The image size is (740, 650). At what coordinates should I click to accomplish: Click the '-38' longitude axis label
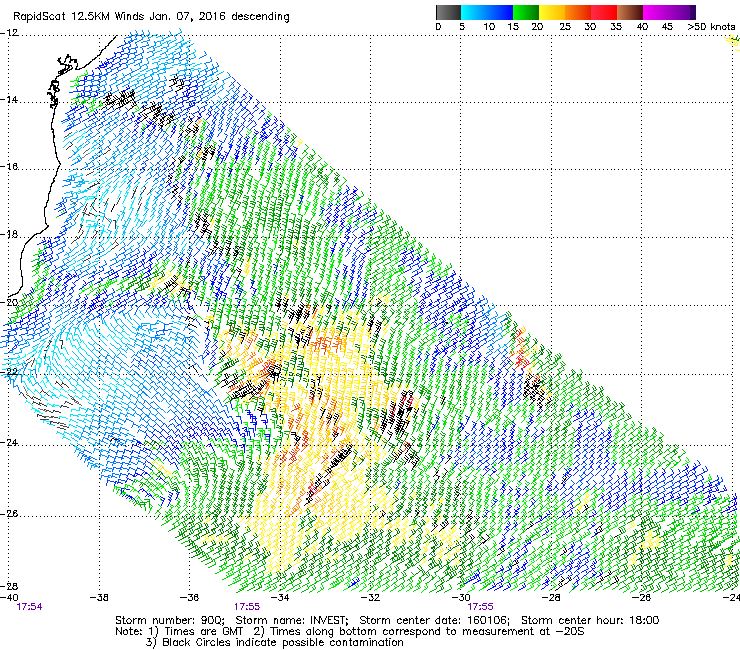coord(99,598)
